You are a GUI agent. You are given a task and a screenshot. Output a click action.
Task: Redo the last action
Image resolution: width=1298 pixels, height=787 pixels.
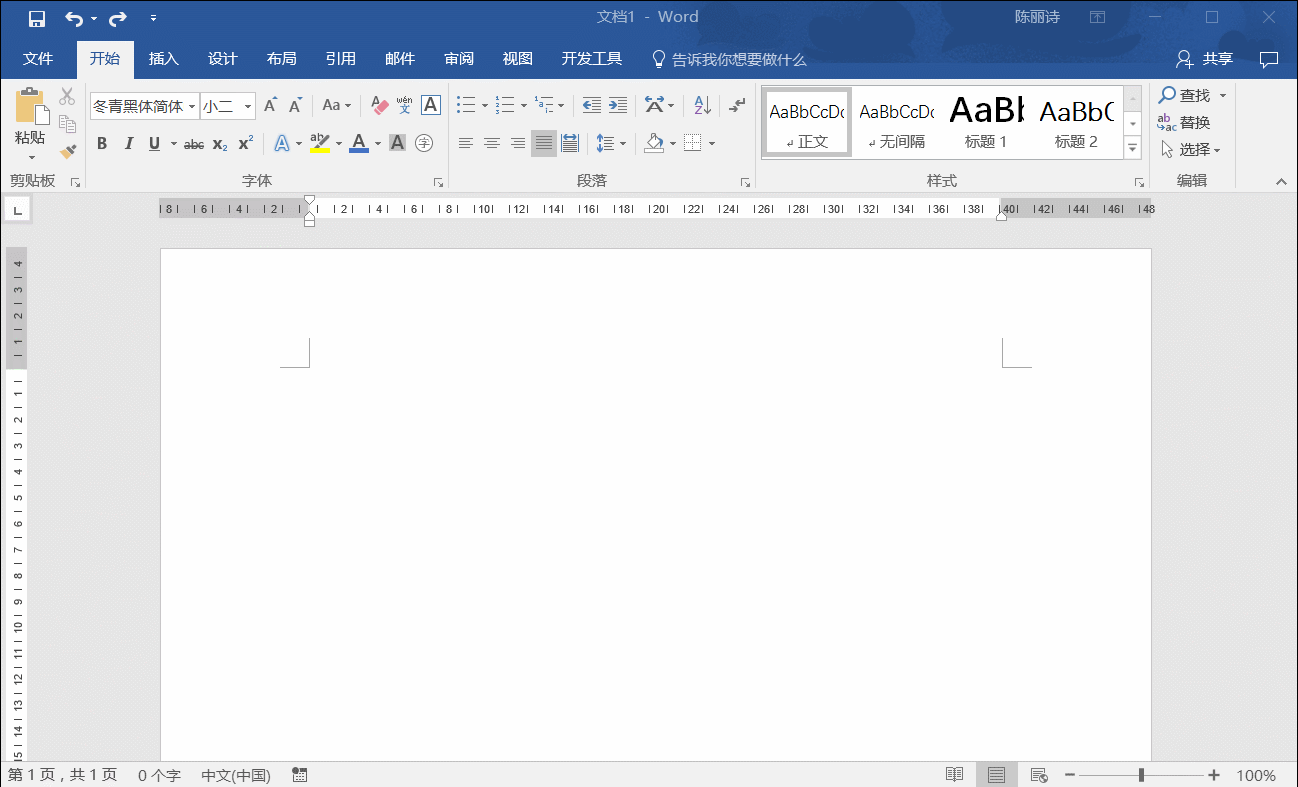click(118, 18)
